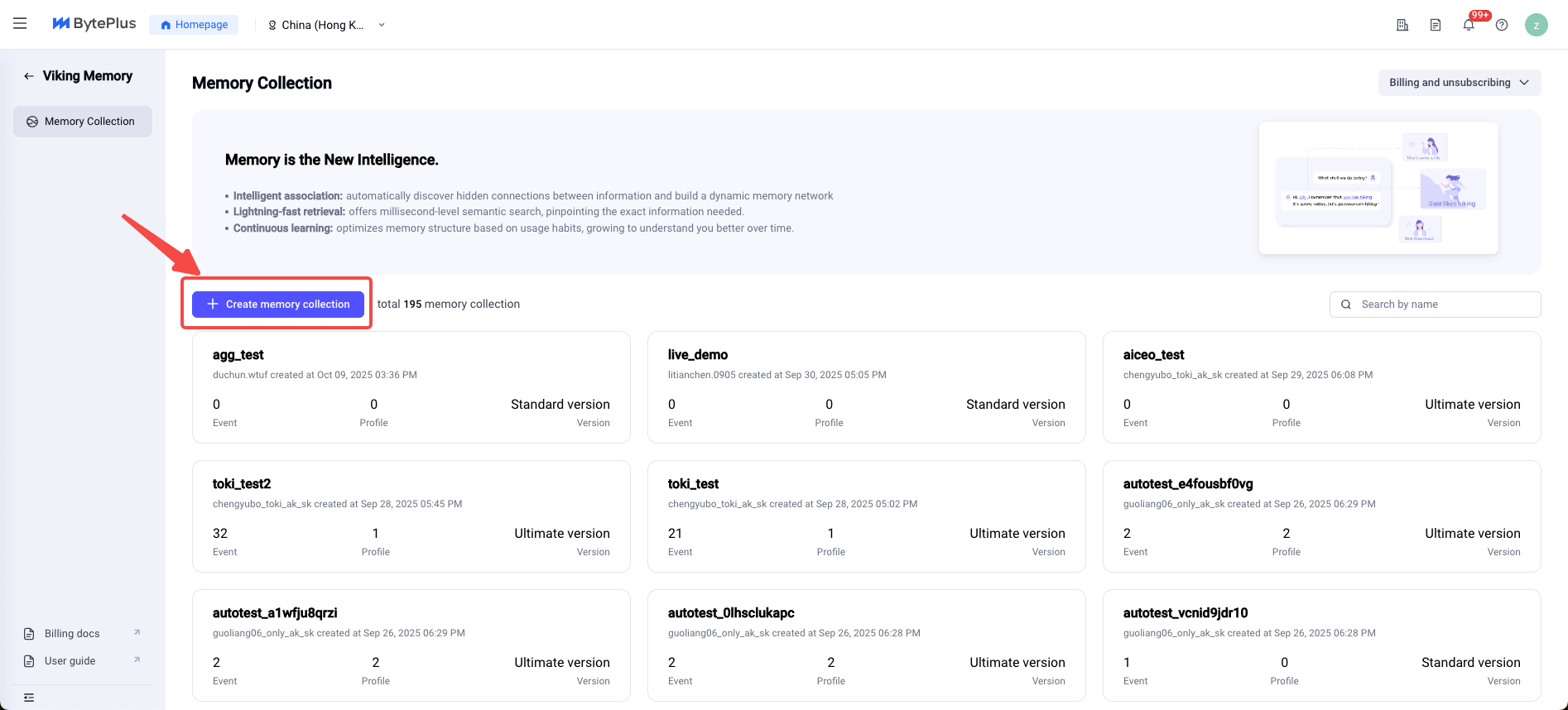1568x710 pixels.
Task: Click the help question mark icon
Action: click(1502, 25)
